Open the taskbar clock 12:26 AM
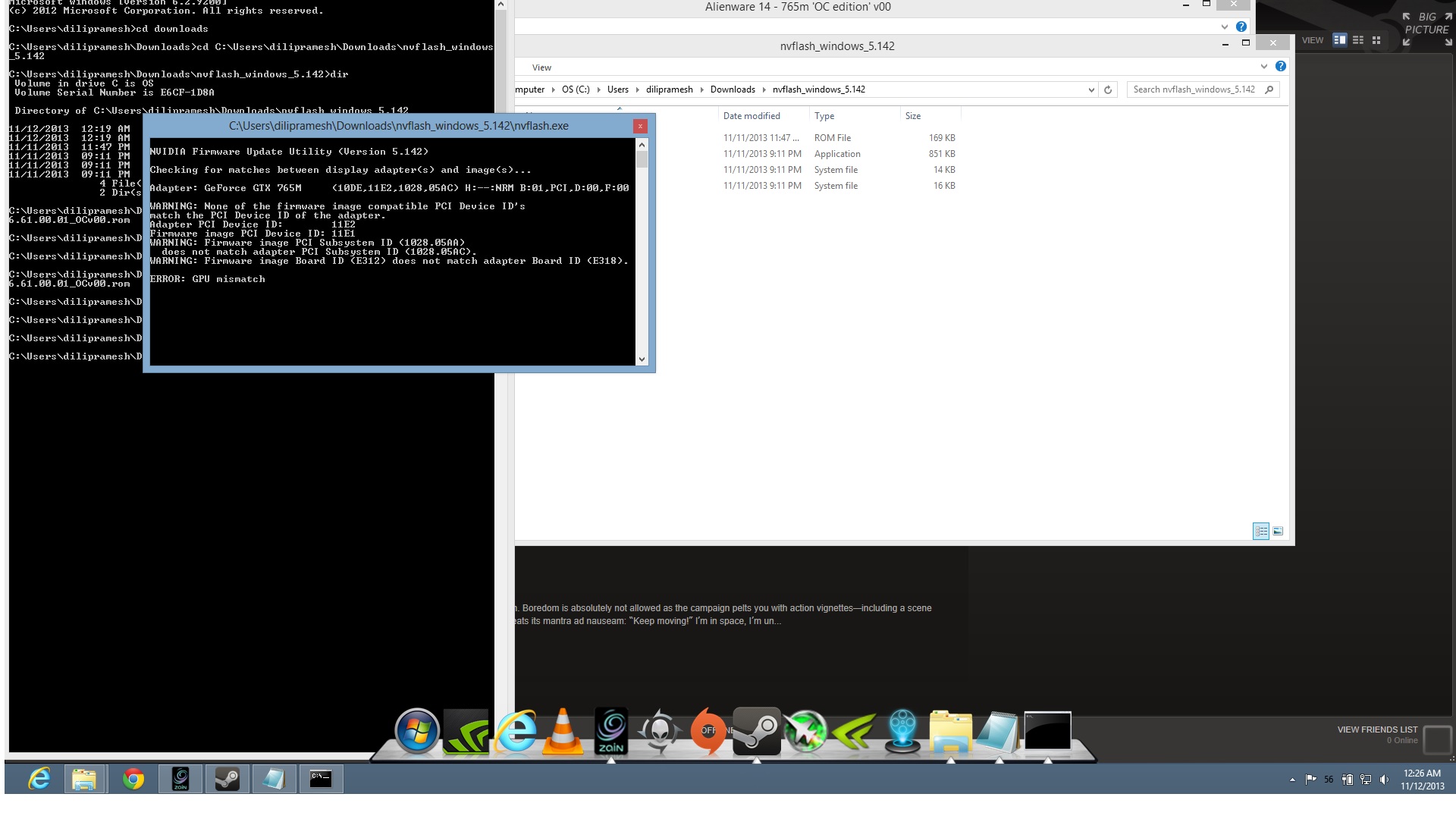Viewport: 1456px width, 819px height. 1422,780
